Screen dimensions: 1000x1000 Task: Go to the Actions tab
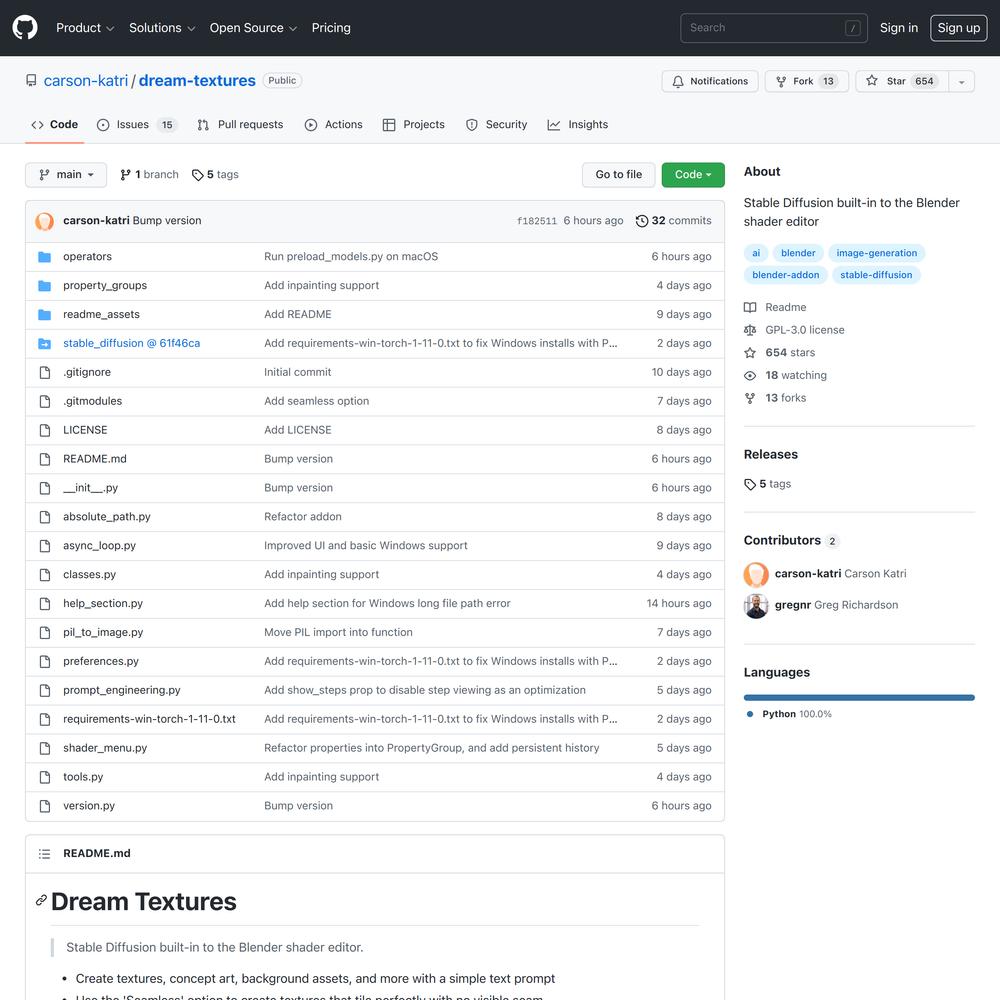click(334, 124)
